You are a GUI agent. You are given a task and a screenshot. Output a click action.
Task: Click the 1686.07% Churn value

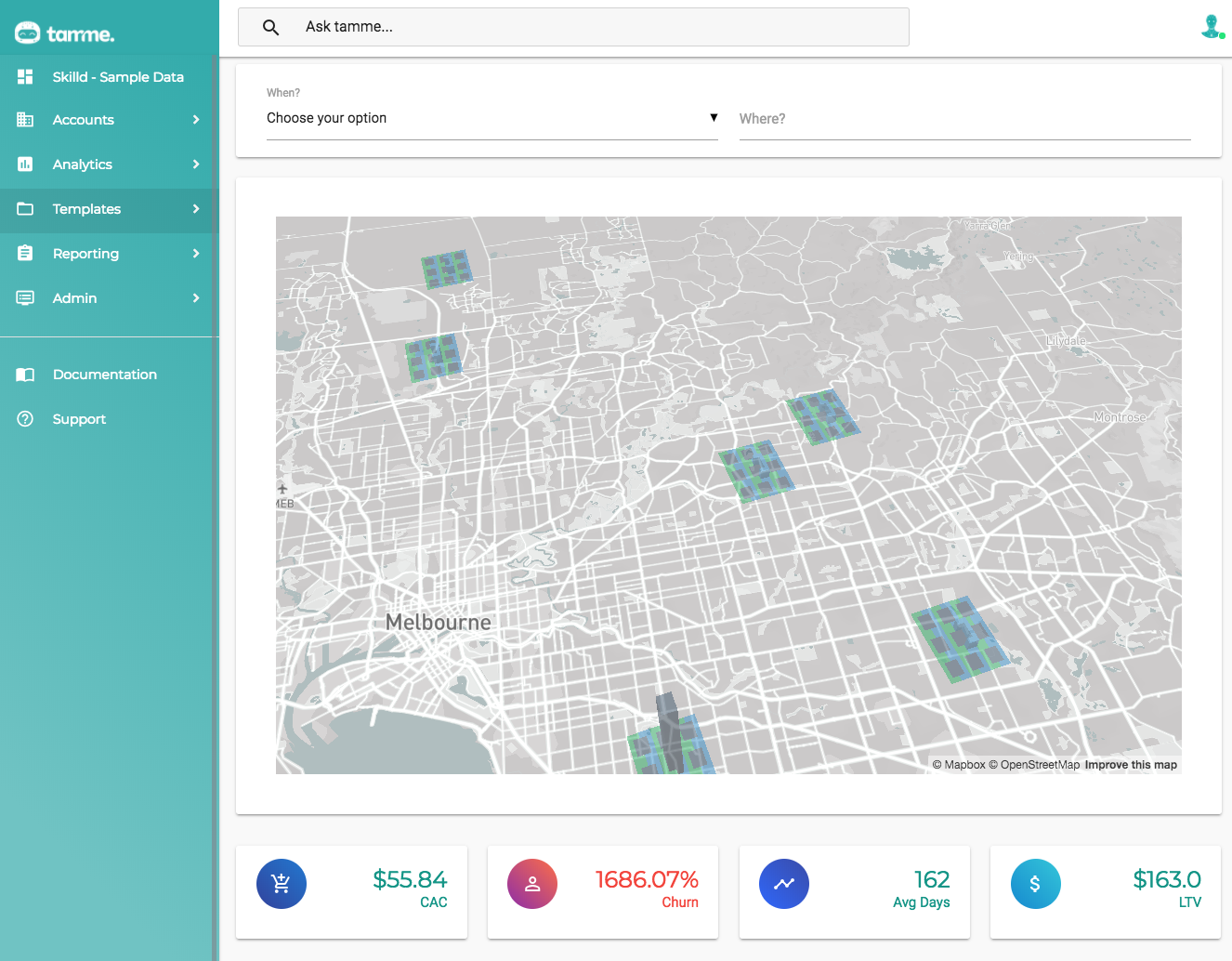coord(647,879)
